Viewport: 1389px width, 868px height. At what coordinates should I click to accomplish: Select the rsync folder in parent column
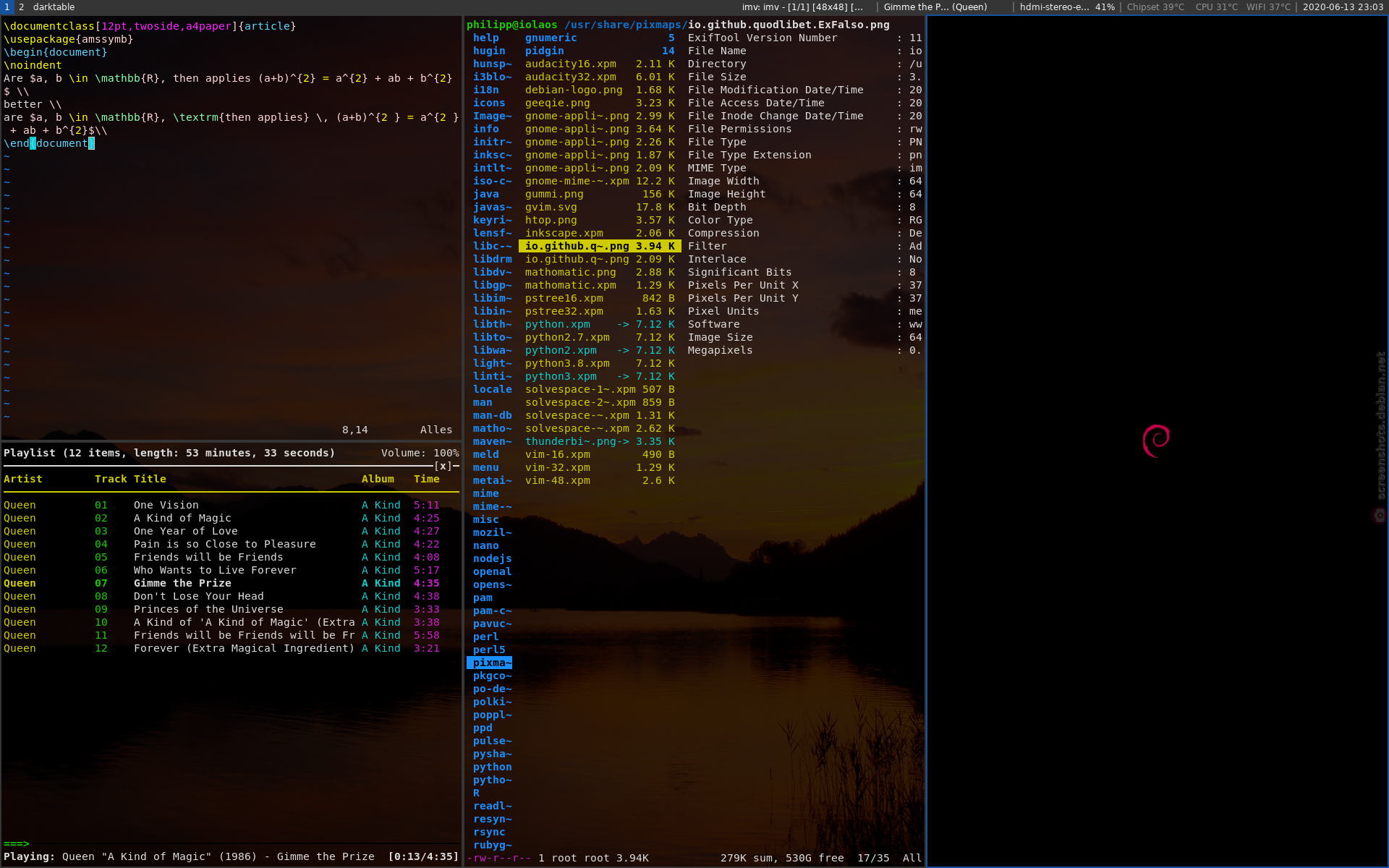coord(490,832)
